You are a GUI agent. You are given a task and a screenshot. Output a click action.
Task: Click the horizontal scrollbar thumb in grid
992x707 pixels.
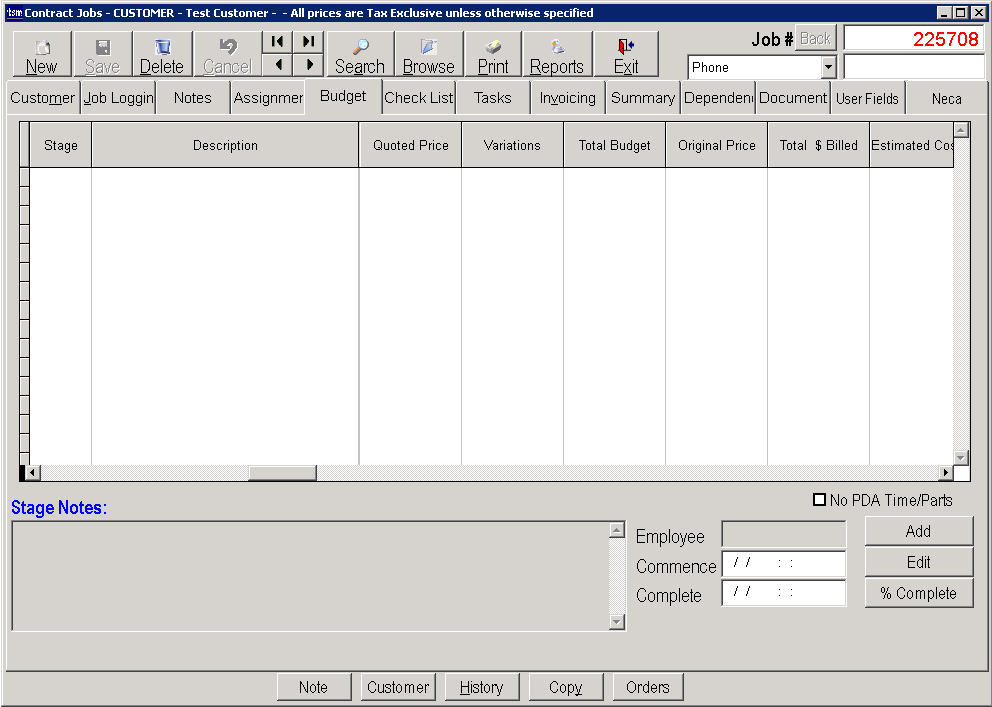pyautogui.click(x=282, y=473)
